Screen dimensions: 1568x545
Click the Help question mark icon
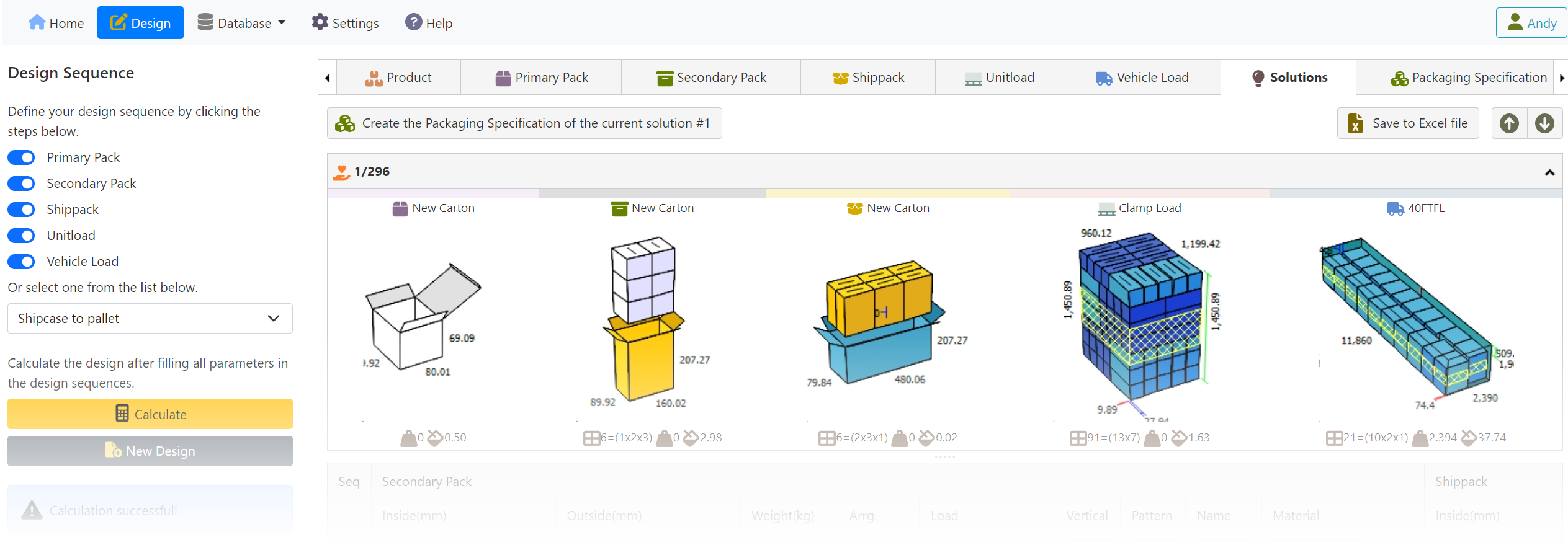tap(413, 22)
